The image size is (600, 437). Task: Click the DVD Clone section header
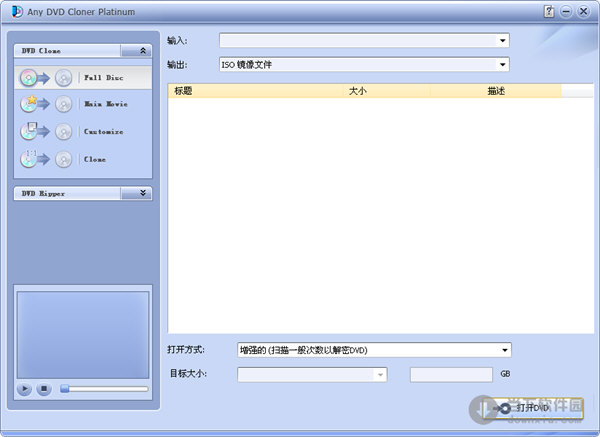[67, 51]
